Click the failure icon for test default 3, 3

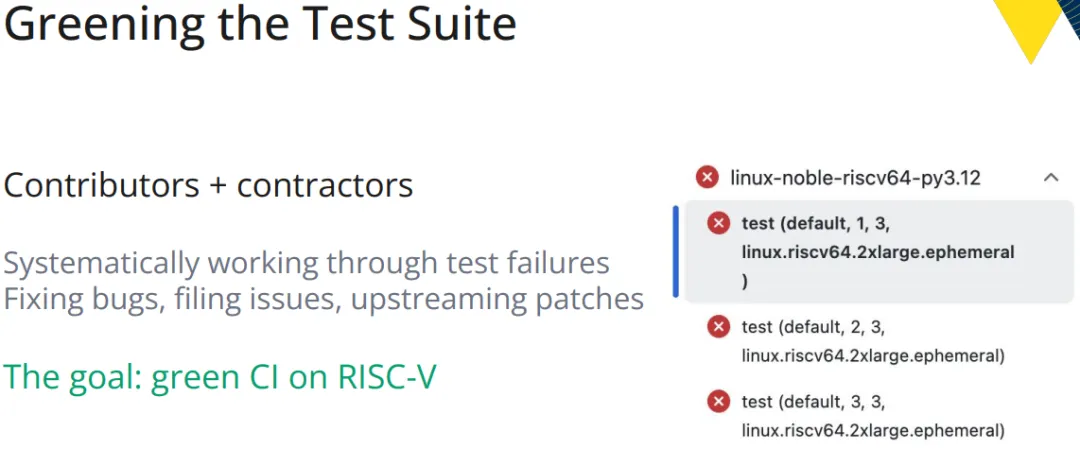[718, 401]
